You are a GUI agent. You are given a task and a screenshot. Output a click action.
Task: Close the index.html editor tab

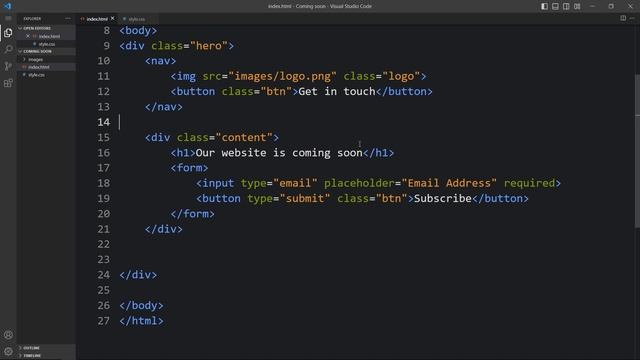coord(113,18)
